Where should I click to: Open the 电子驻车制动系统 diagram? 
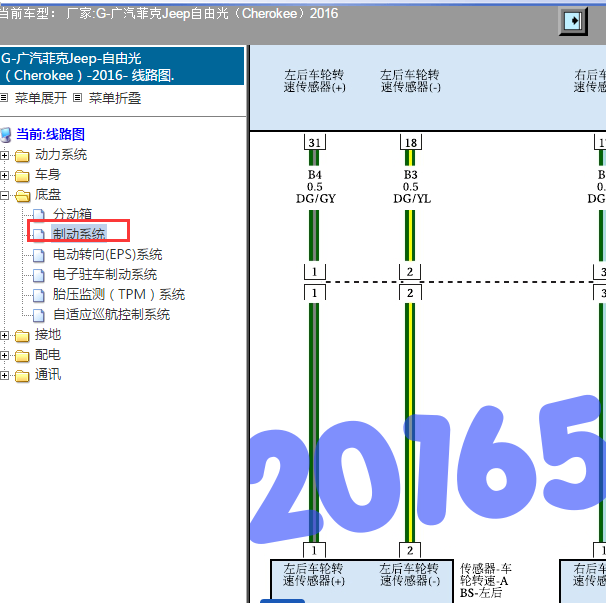click(x=105, y=275)
